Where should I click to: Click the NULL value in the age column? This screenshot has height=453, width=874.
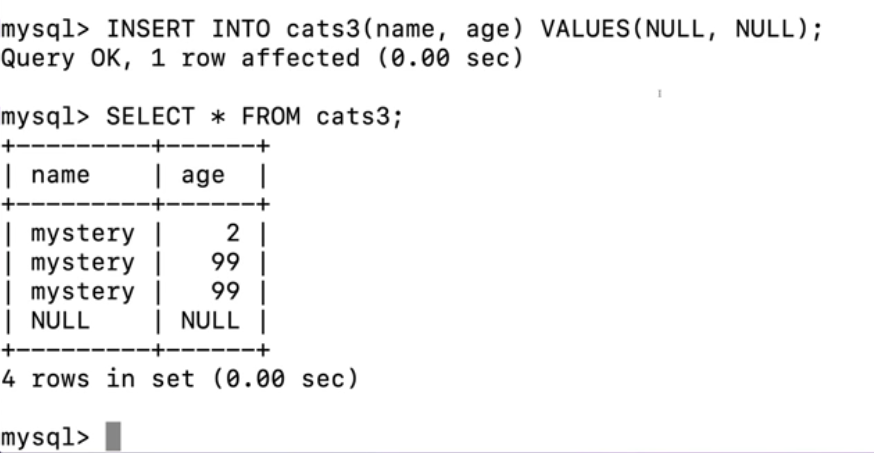[x=210, y=320]
